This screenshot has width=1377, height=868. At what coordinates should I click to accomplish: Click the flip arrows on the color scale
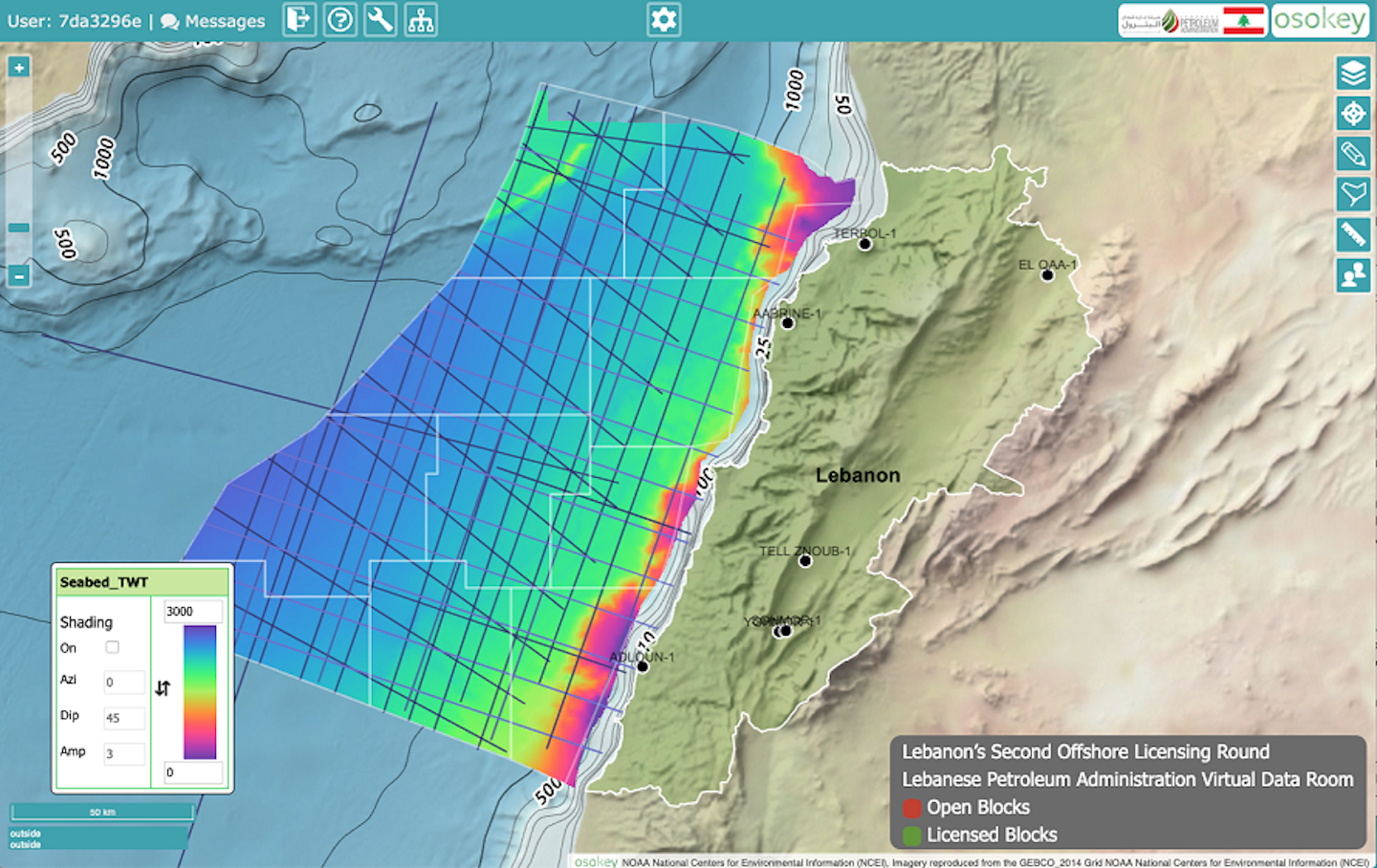click(x=163, y=686)
